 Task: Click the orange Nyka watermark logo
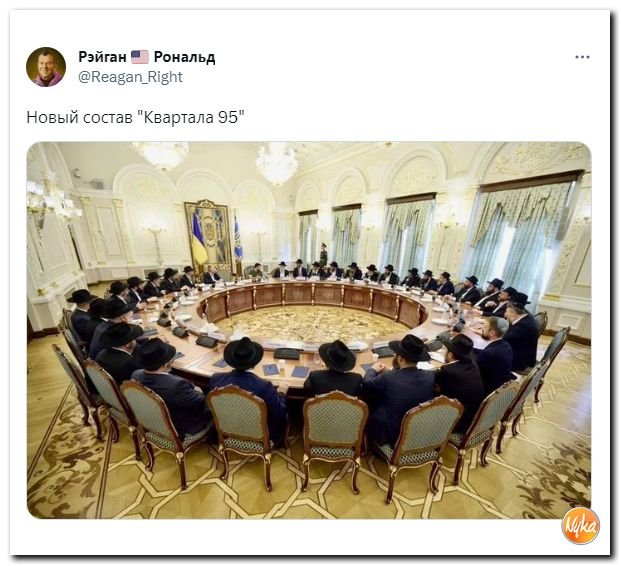coord(580,525)
